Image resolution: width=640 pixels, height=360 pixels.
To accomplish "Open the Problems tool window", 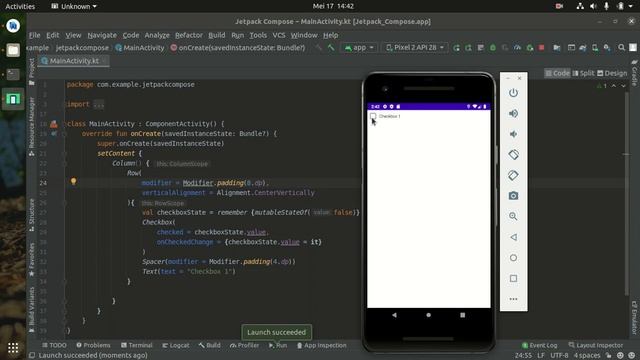I will (x=93, y=345).
